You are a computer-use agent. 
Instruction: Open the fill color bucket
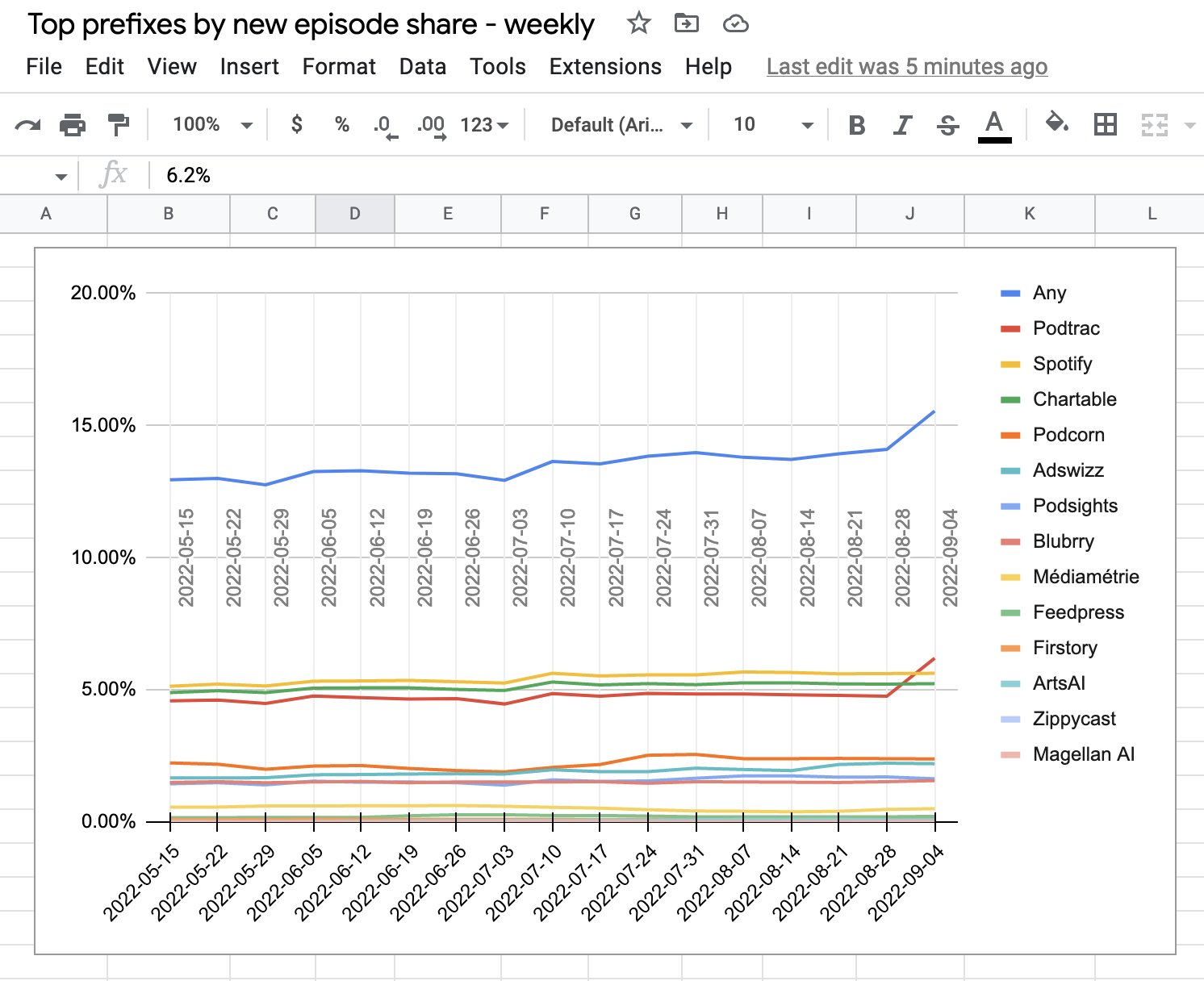(1056, 123)
